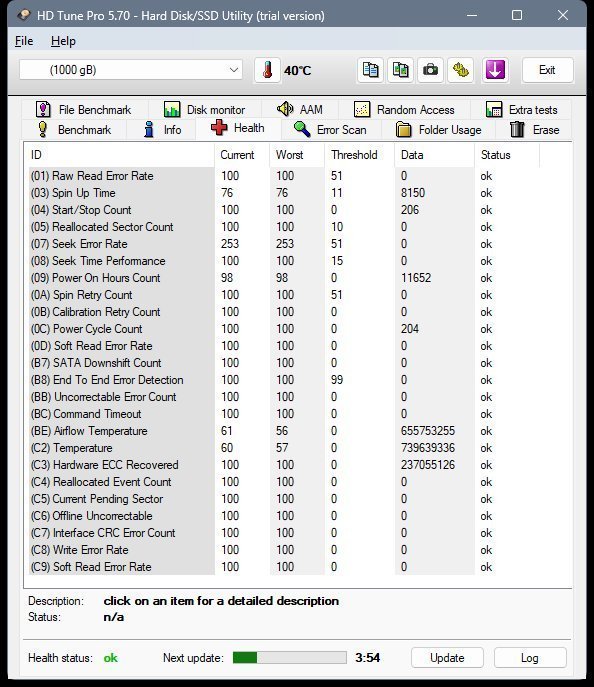Click the Next update progress bar
Viewport: 594px width, 687px height.
290,657
